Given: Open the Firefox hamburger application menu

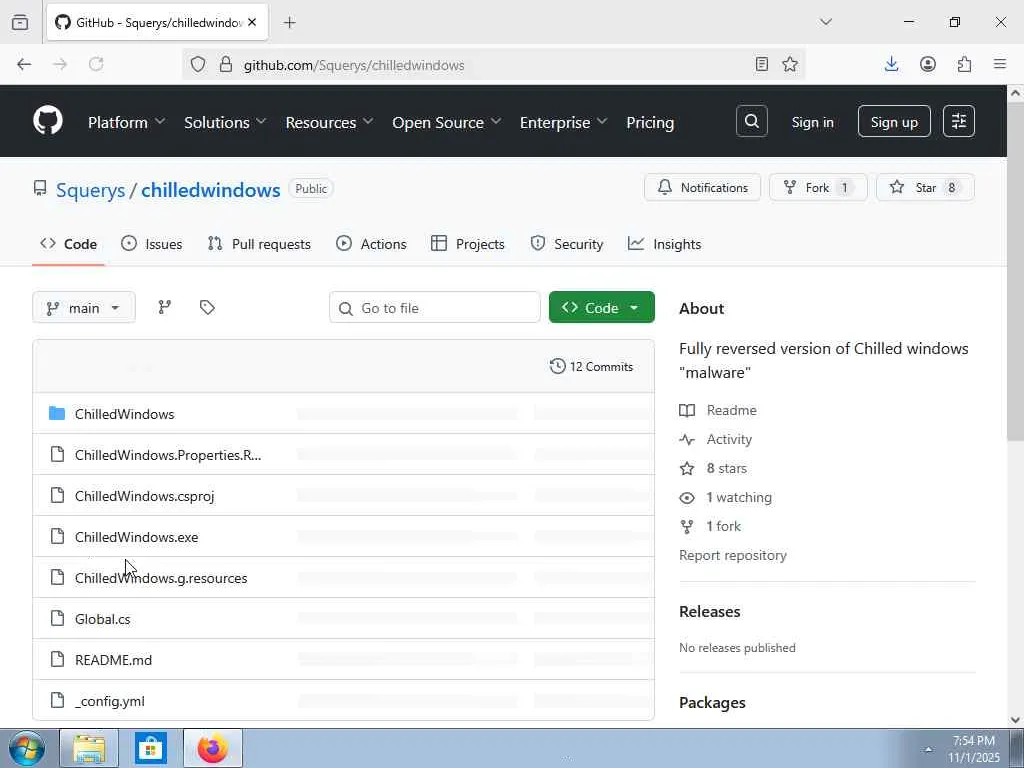Looking at the screenshot, I should [x=1000, y=64].
